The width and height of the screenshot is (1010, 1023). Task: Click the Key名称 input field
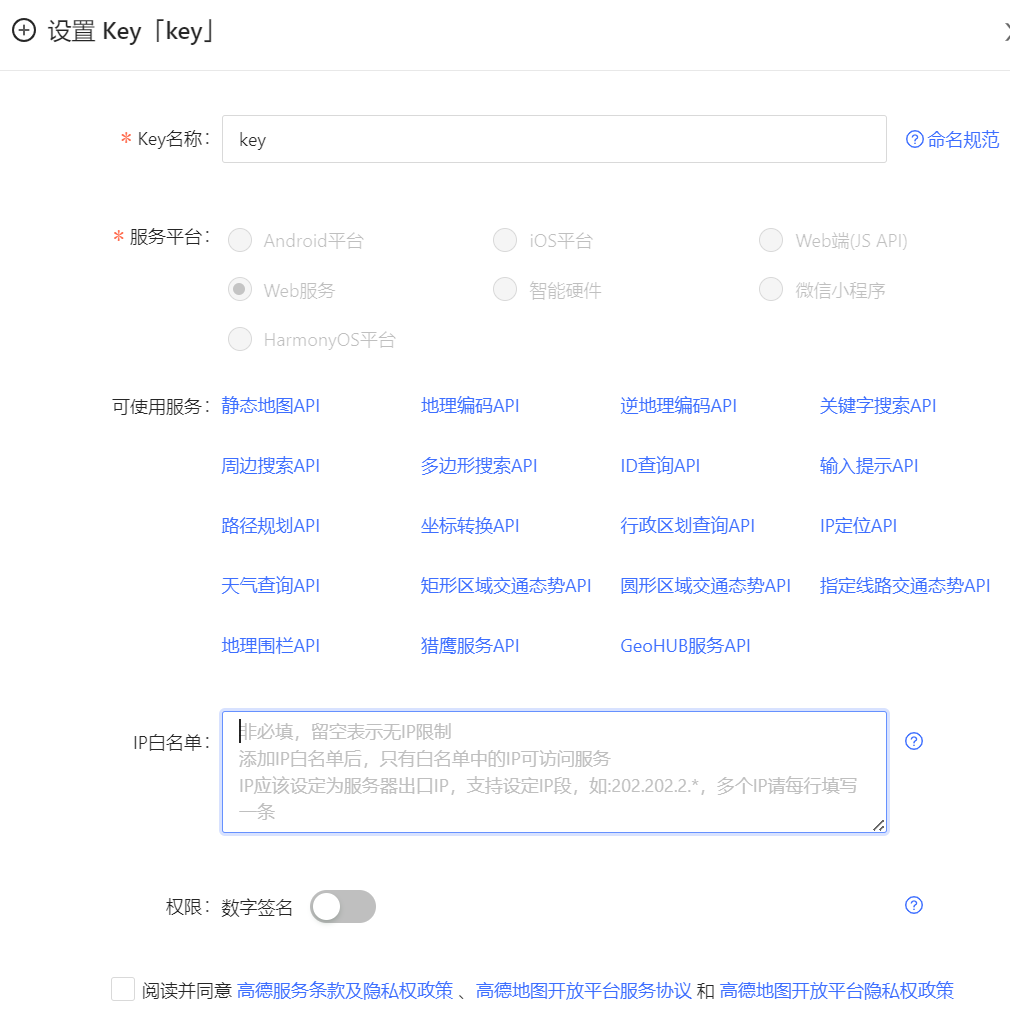point(554,139)
